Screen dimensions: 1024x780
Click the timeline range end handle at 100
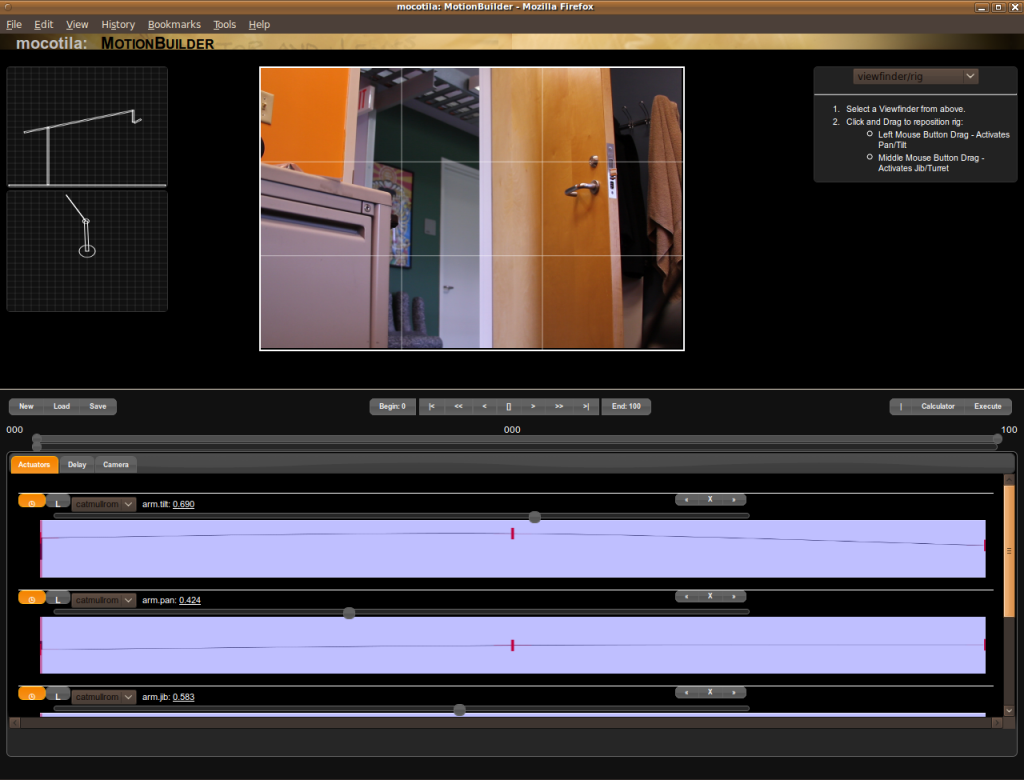[997, 438]
